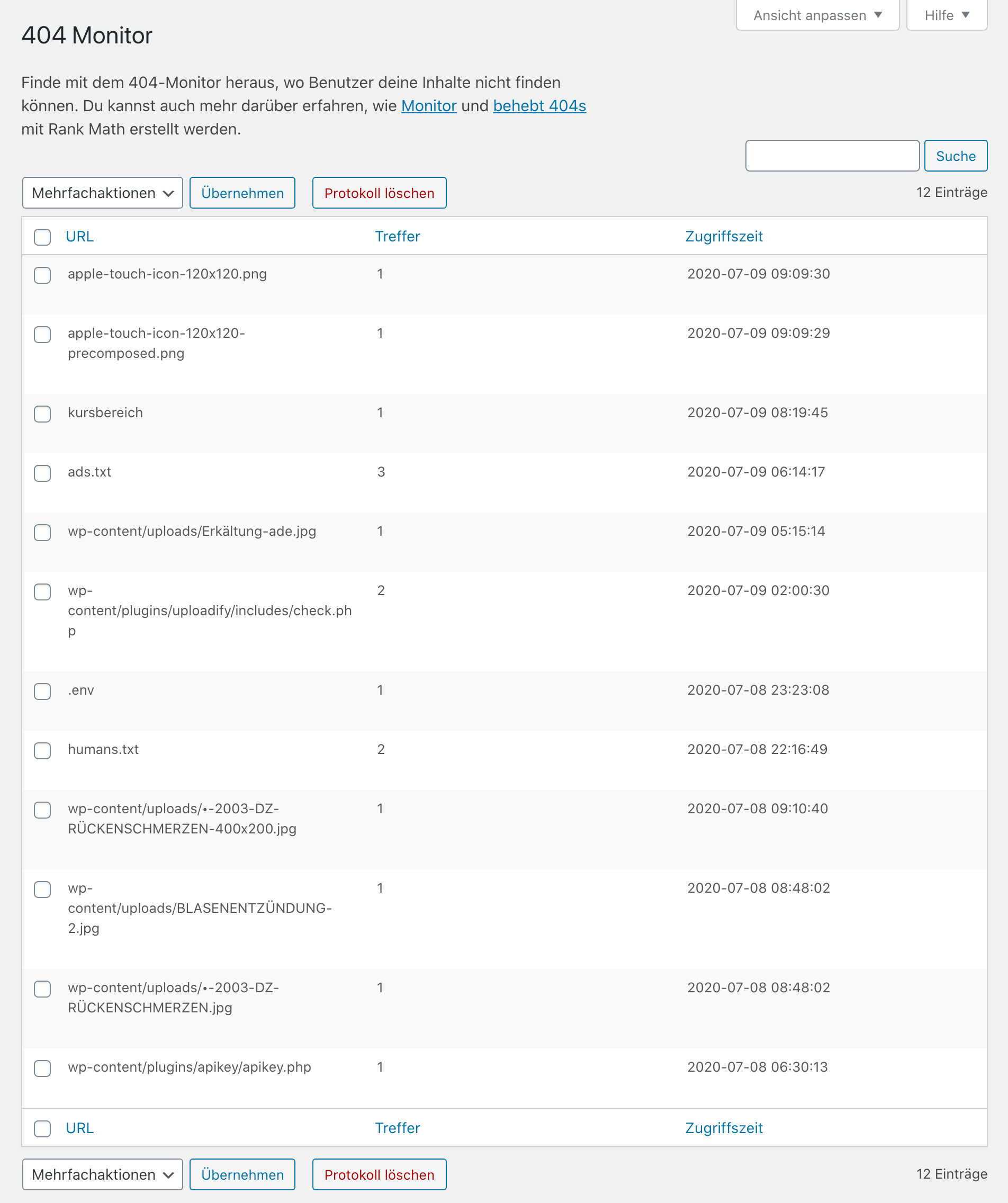Open the behebt 404s link
The height and width of the screenshot is (1203, 1008).
539,106
